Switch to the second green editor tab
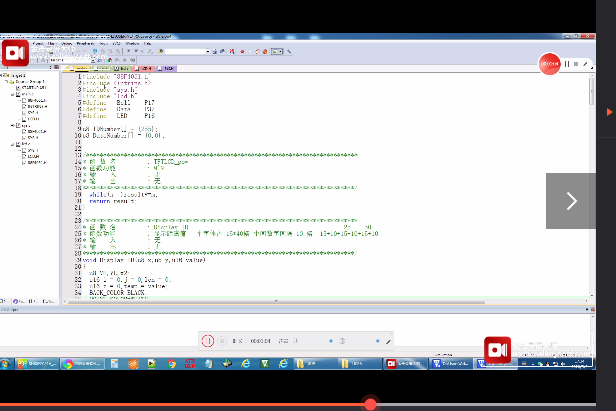Image resolution: width=616 pixels, height=411 pixels. tap(122, 69)
